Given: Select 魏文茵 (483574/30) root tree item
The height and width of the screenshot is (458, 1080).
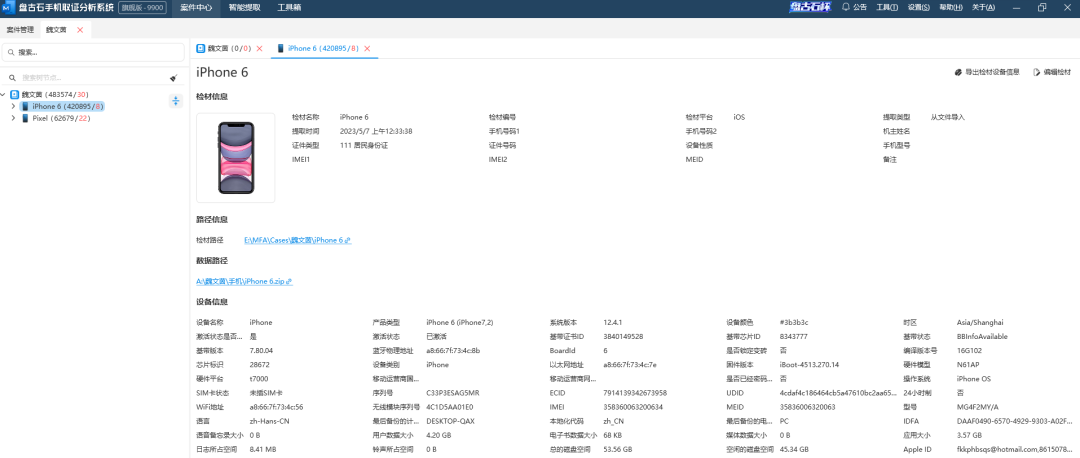Looking at the screenshot, I should tap(54, 94).
